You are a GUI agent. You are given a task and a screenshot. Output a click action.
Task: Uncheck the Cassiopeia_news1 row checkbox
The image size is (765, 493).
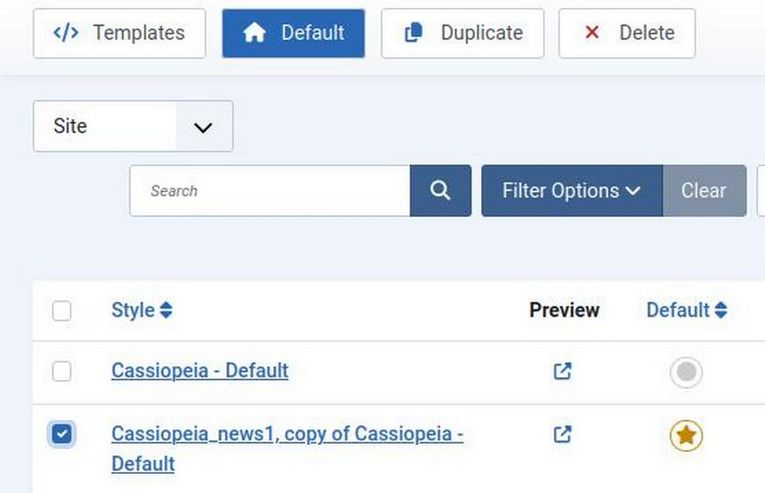pos(62,434)
